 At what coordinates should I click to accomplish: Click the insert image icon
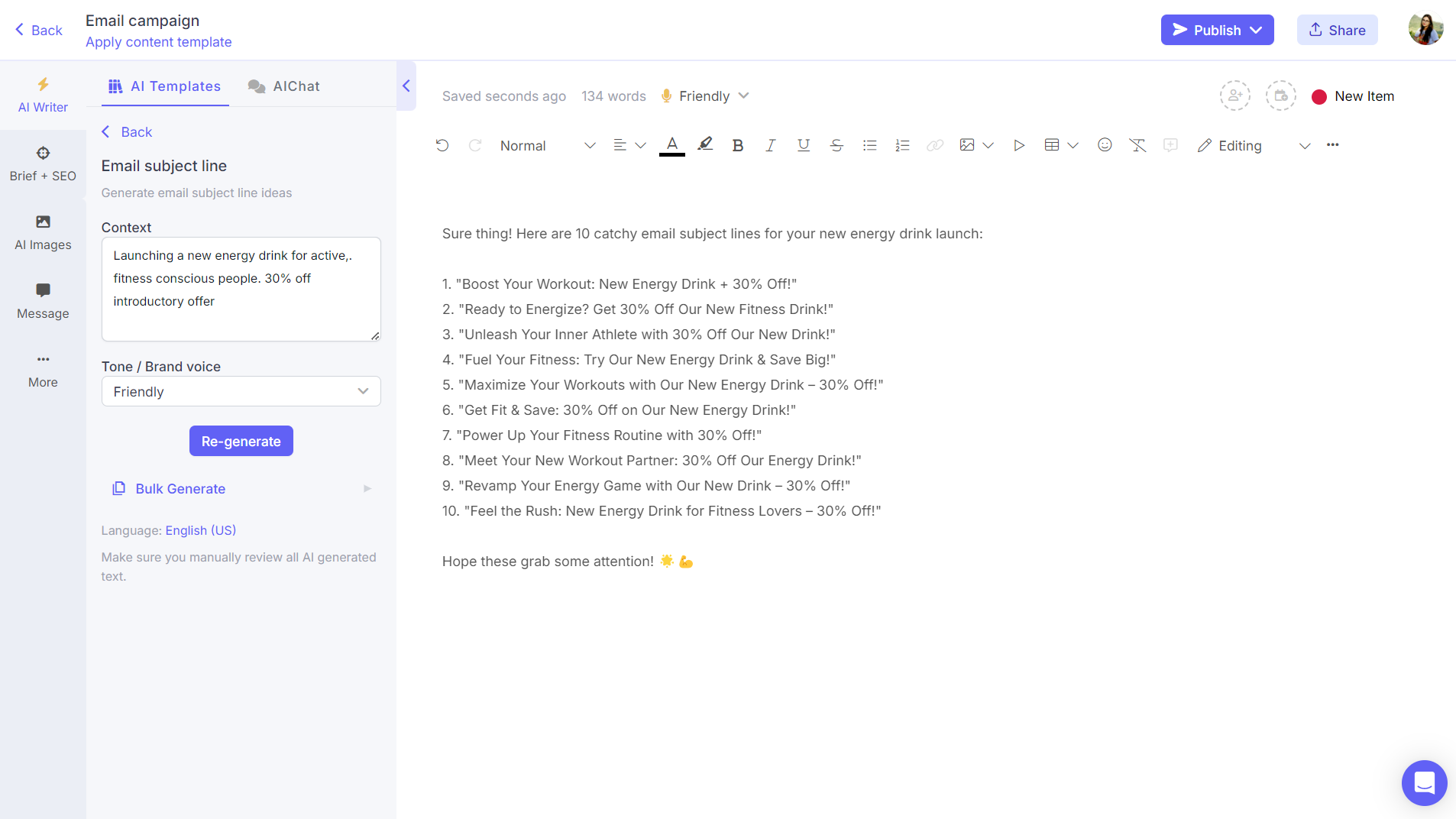967,145
